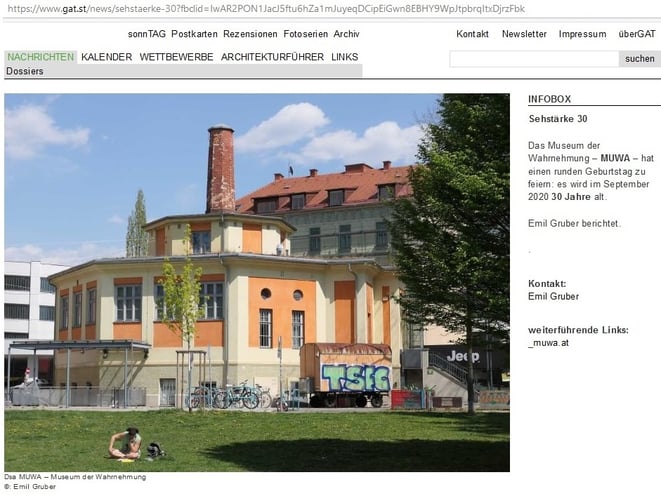Screen dimensions: 661x496
Task: Click the INFOBOX heading
Action: pos(550,99)
